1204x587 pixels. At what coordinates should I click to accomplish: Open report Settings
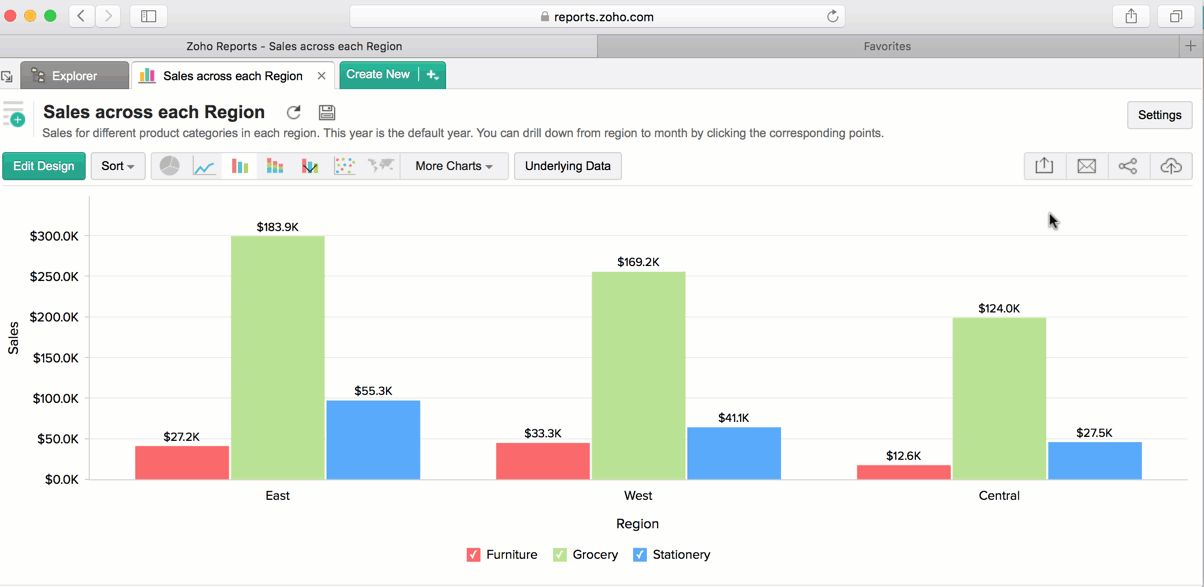[1160, 115]
